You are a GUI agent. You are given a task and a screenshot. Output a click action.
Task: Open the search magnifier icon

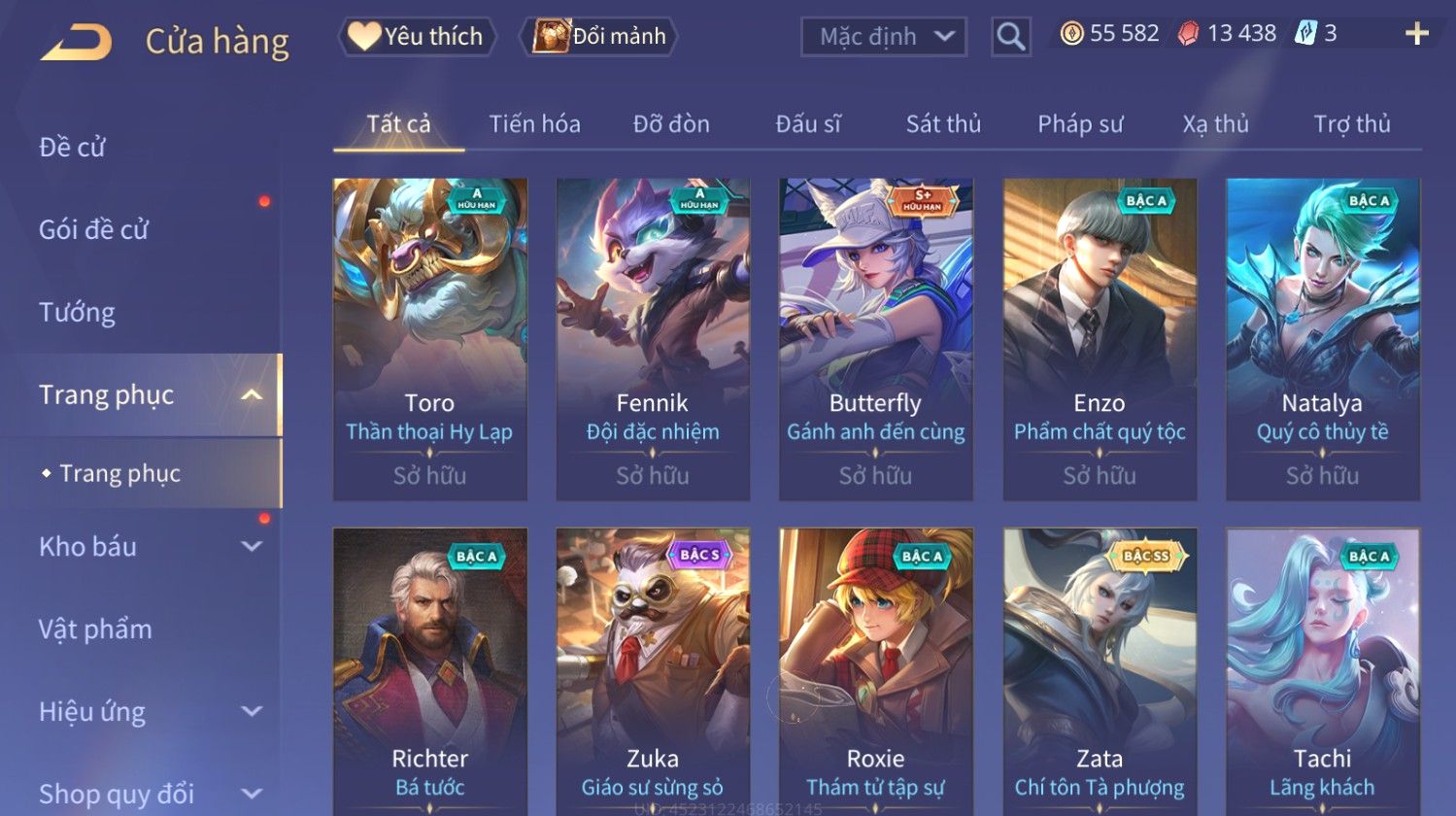tap(1010, 37)
